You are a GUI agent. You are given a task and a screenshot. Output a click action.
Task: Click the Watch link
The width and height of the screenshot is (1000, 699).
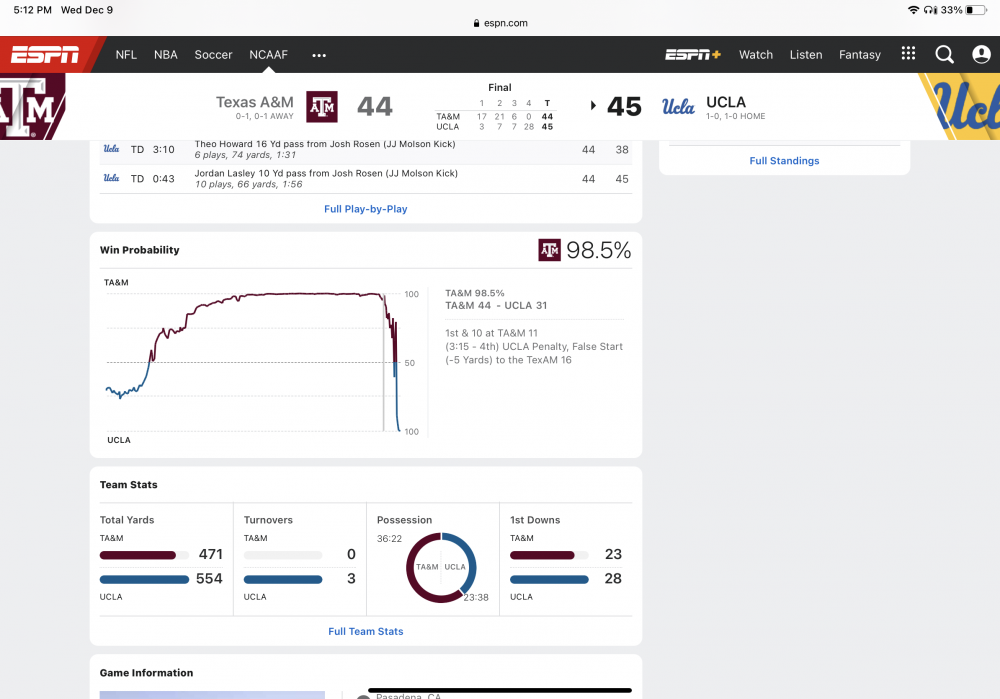coord(756,55)
